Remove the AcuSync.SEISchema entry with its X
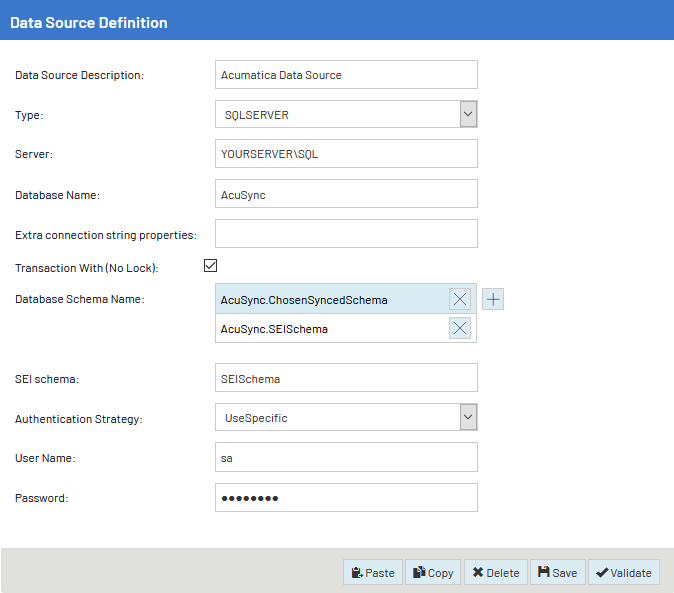The height and width of the screenshot is (593, 674). pyautogui.click(x=460, y=328)
